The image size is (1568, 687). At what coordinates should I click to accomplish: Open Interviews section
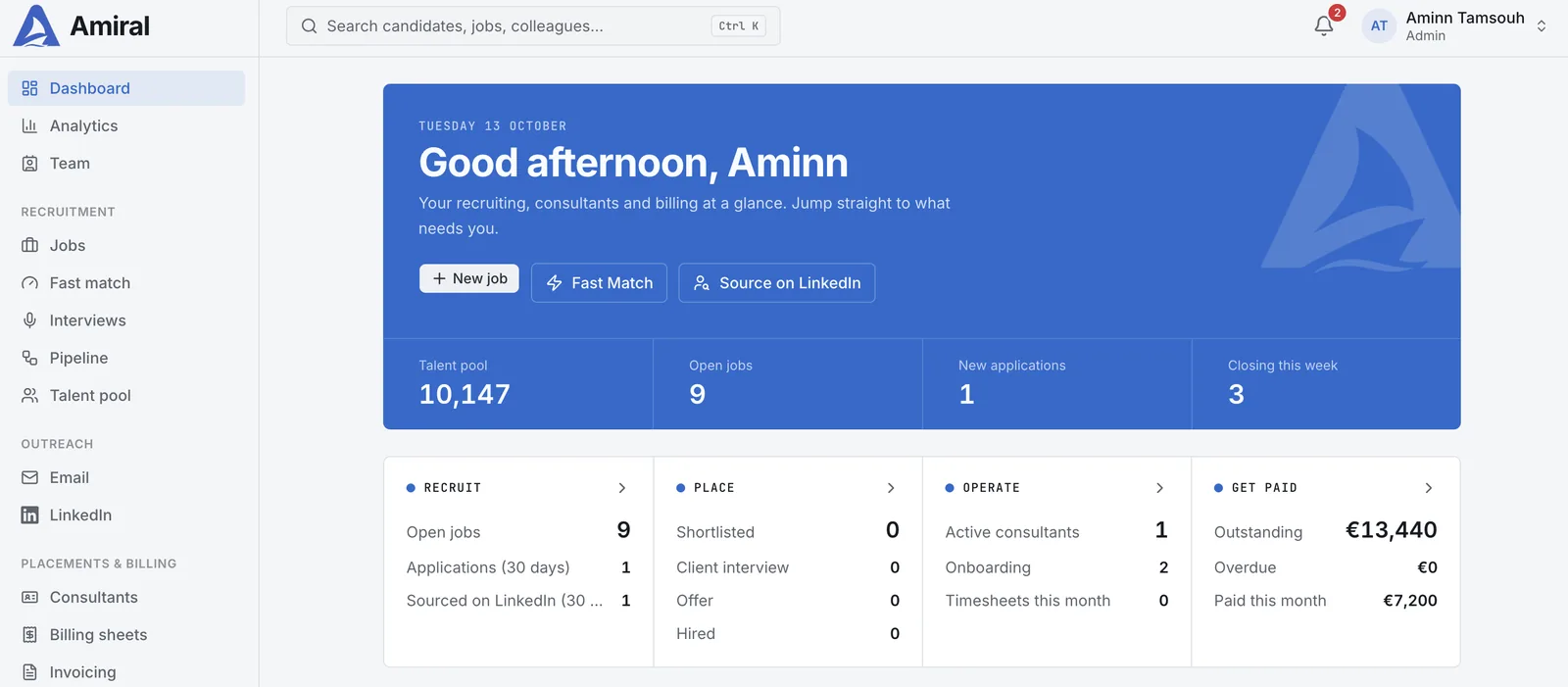[126, 320]
